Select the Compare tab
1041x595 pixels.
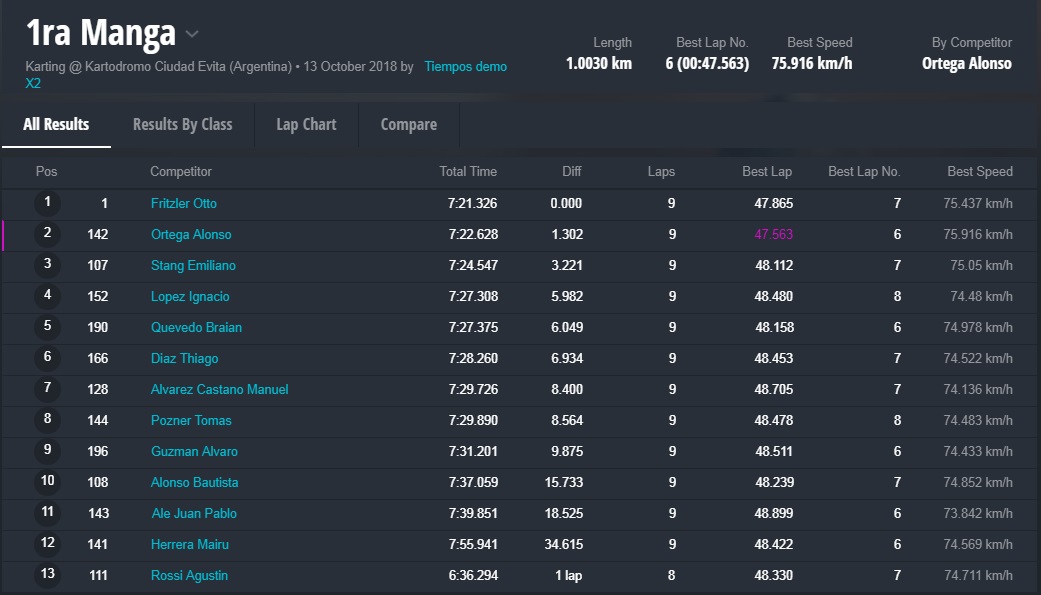(x=408, y=125)
